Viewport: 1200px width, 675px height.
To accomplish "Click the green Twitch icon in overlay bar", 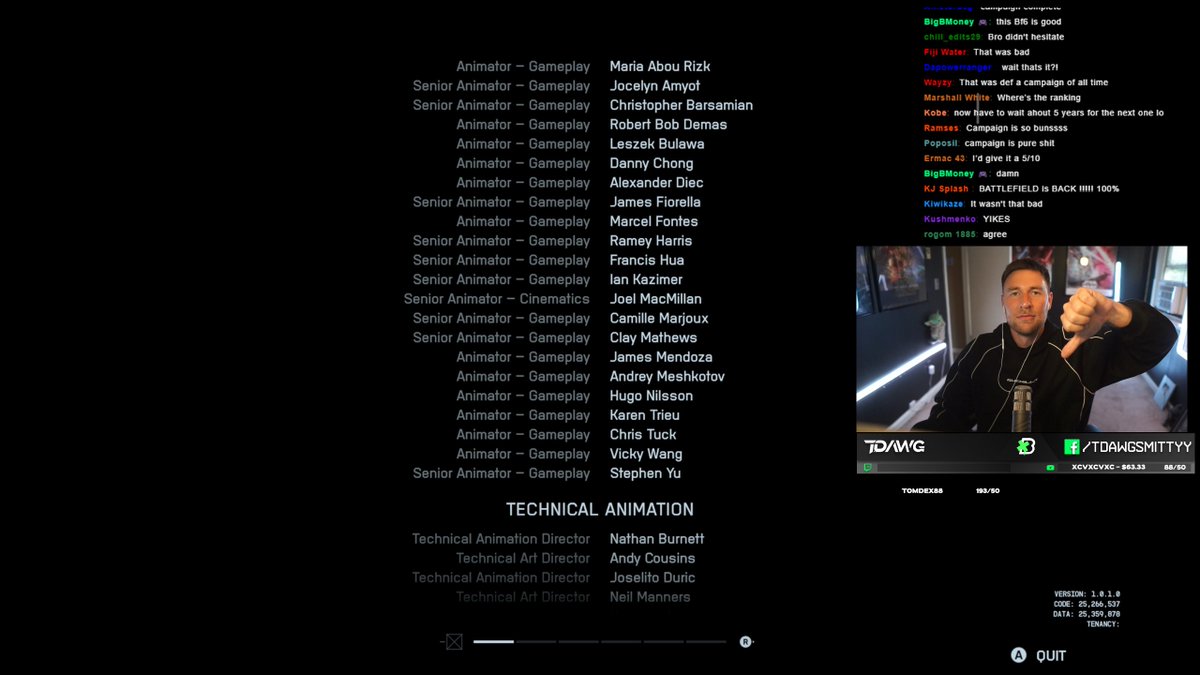I will point(867,467).
